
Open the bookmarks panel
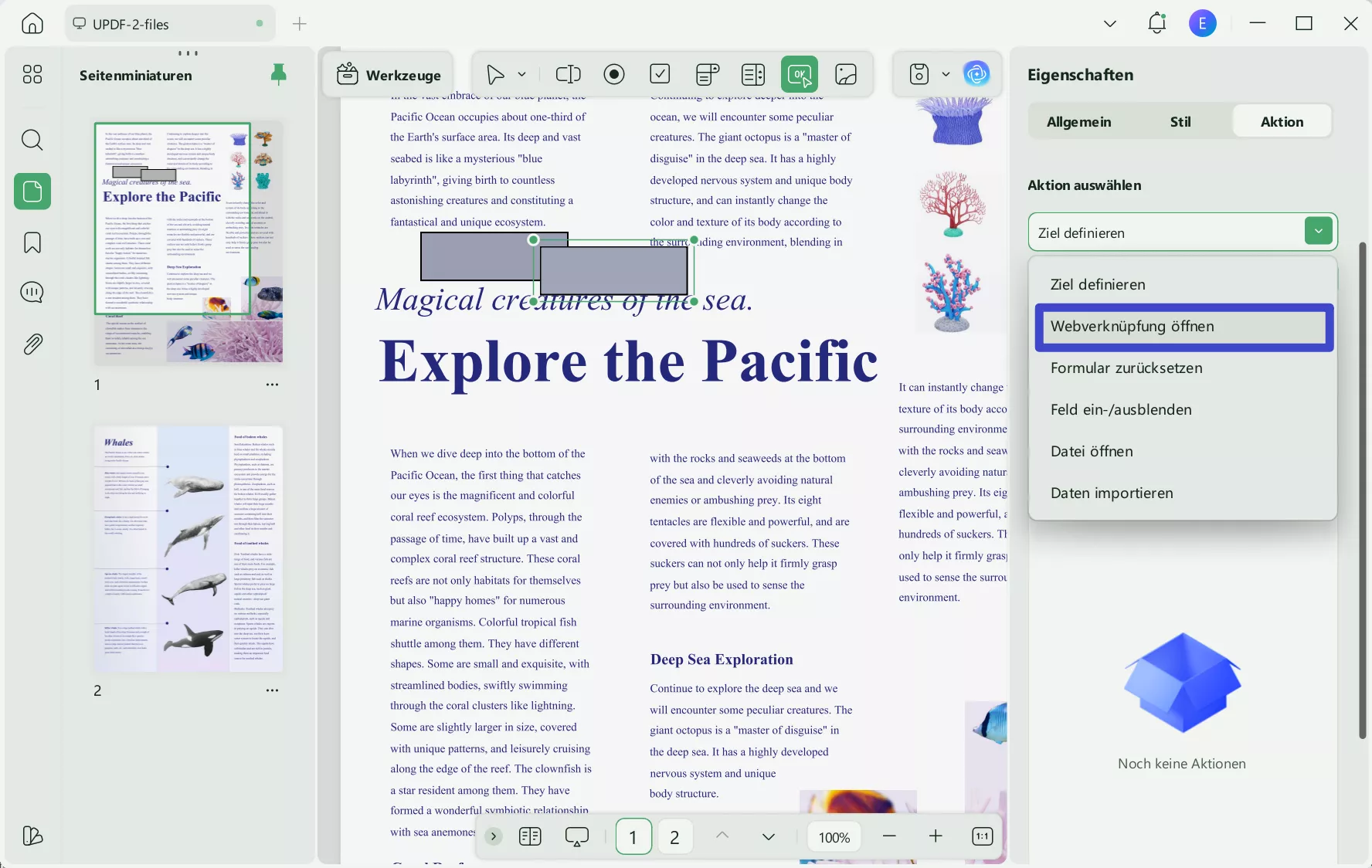click(32, 242)
